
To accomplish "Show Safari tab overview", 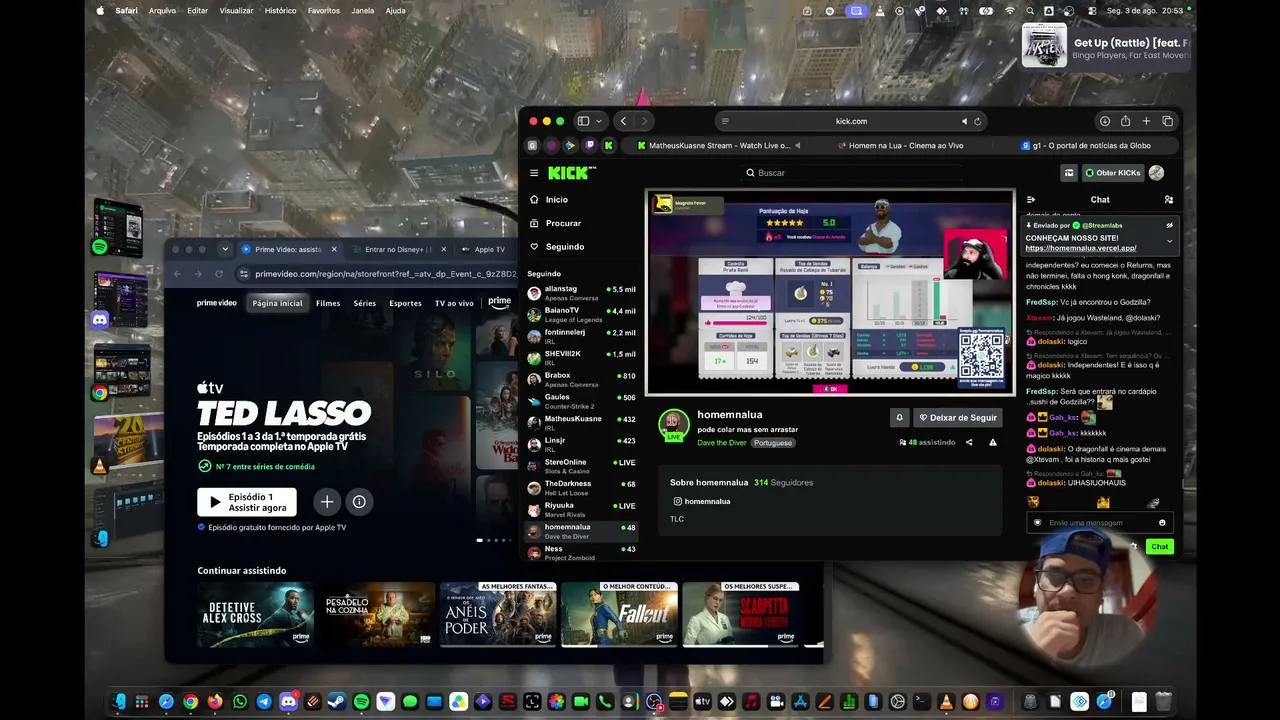I will 1167,121.
